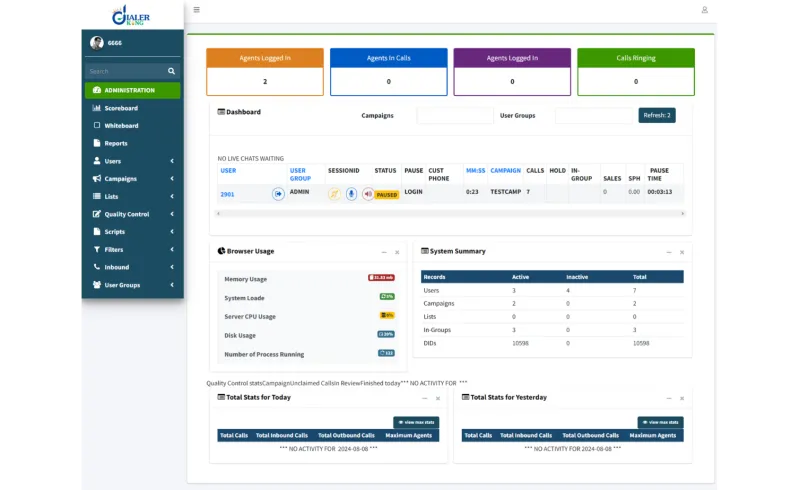Minimize the Browser Usage panel
Screen dimensions: 800x490
pos(384,252)
